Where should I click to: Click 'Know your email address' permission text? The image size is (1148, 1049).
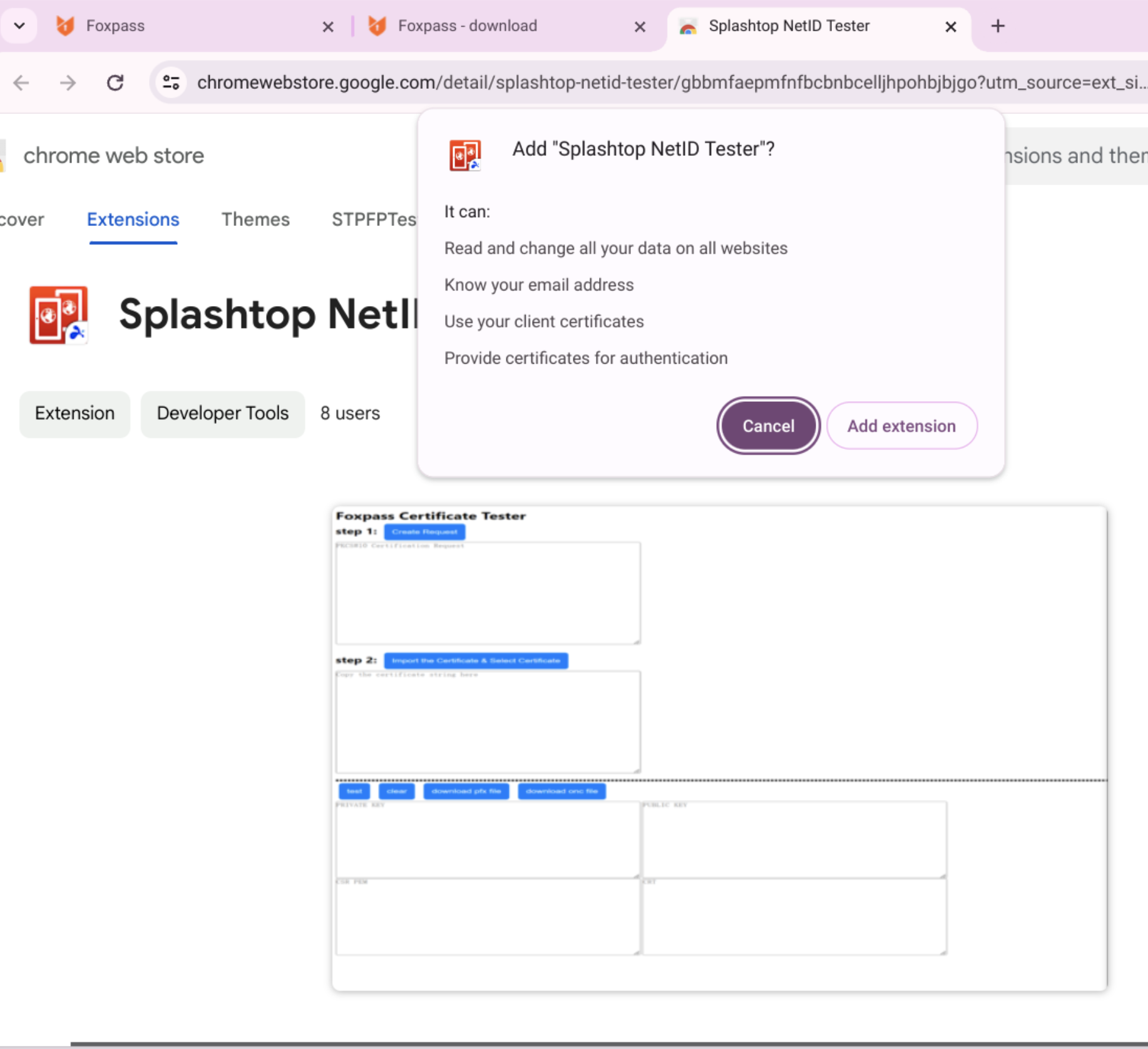[539, 285]
